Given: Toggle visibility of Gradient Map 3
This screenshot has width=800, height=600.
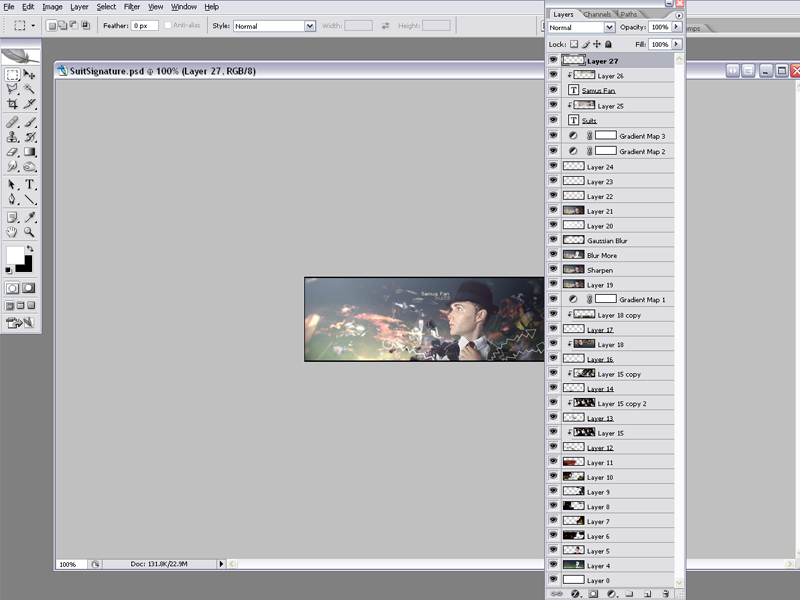Looking at the screenshot, I should tap(553, 136).
